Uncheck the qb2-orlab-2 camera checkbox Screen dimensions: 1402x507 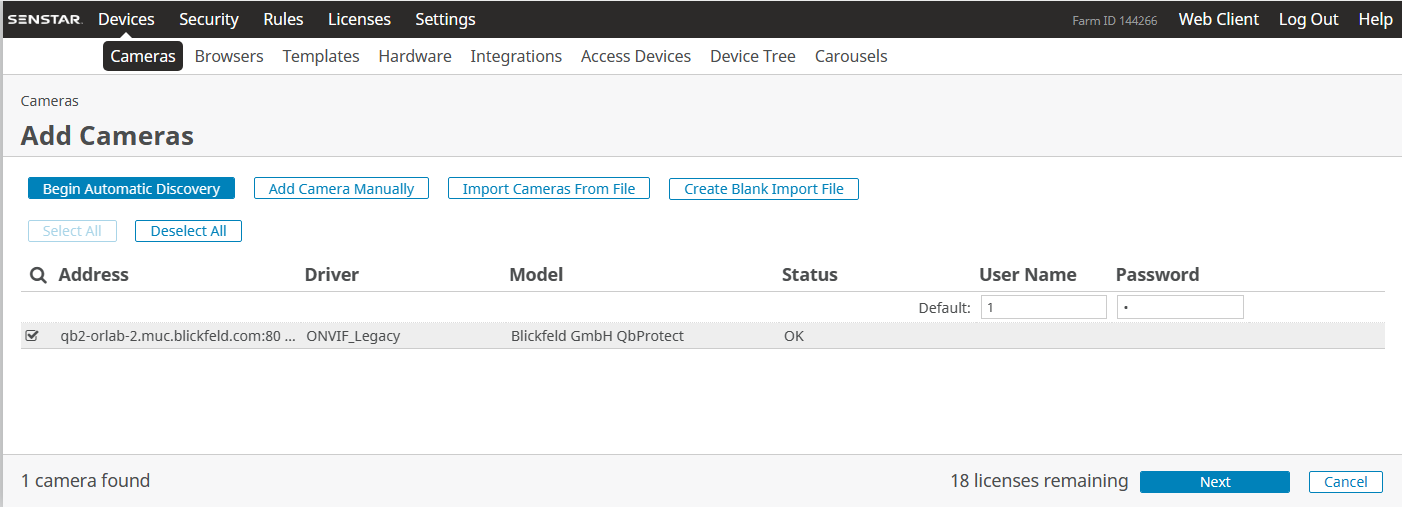(32, 336)
